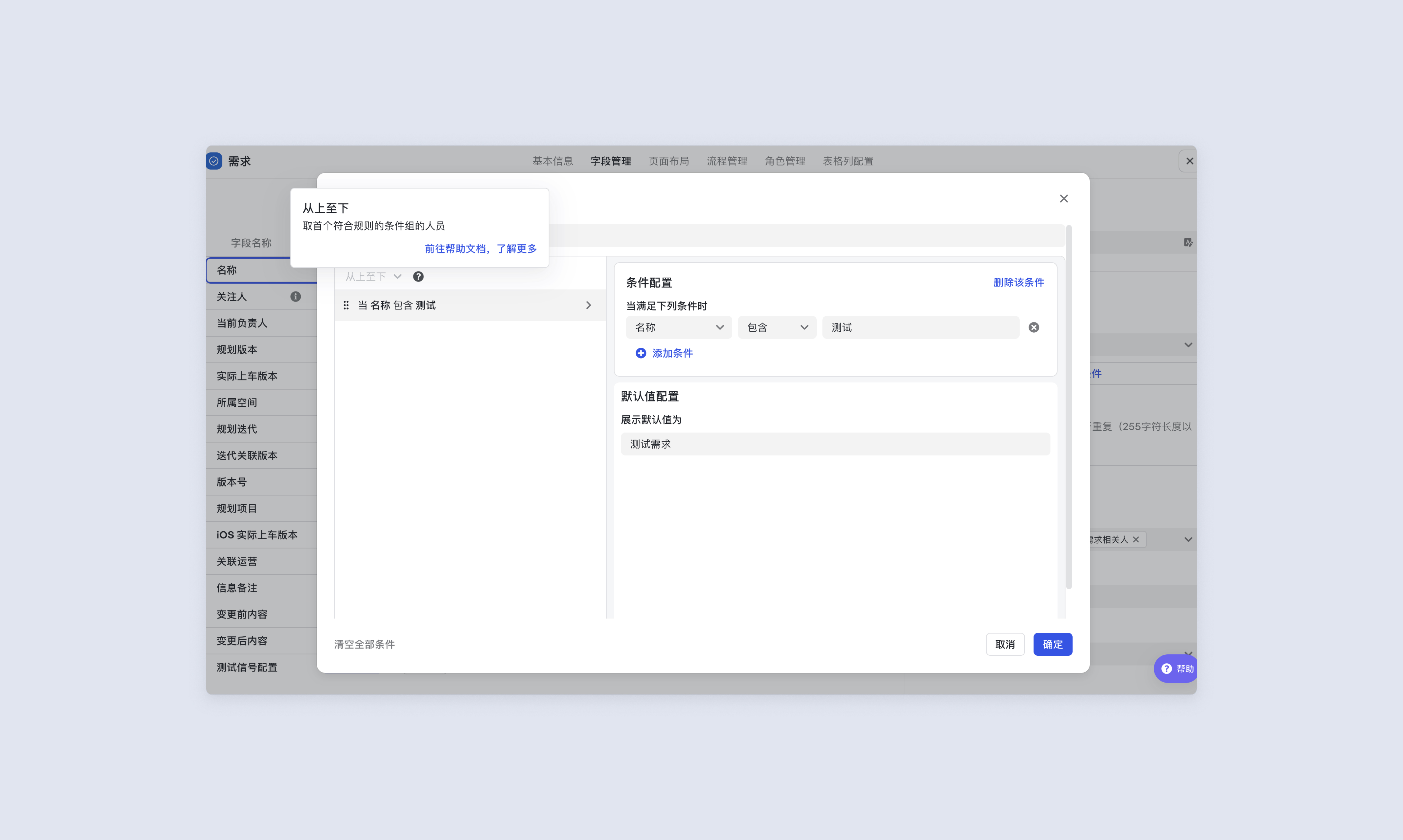Switch to the 页面布局 tab

tap(669, 161)
